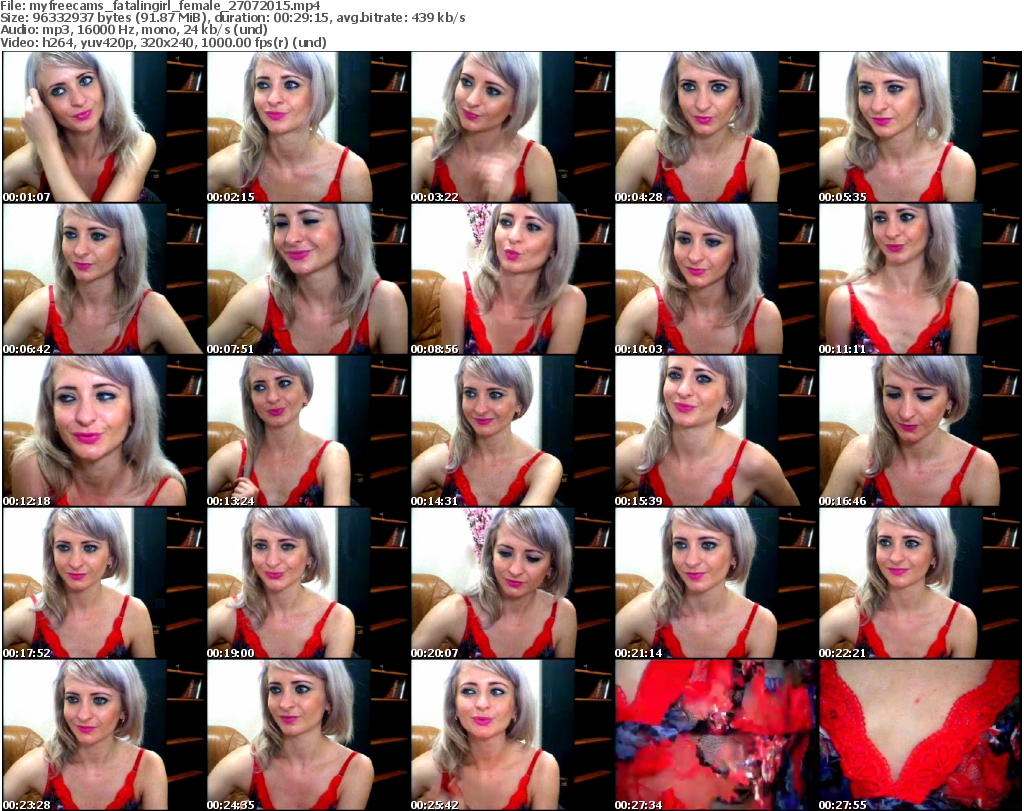Pick the frame at 00:10:03
Viewport: 1024px width, 811px height.
[x=716, y=279]
